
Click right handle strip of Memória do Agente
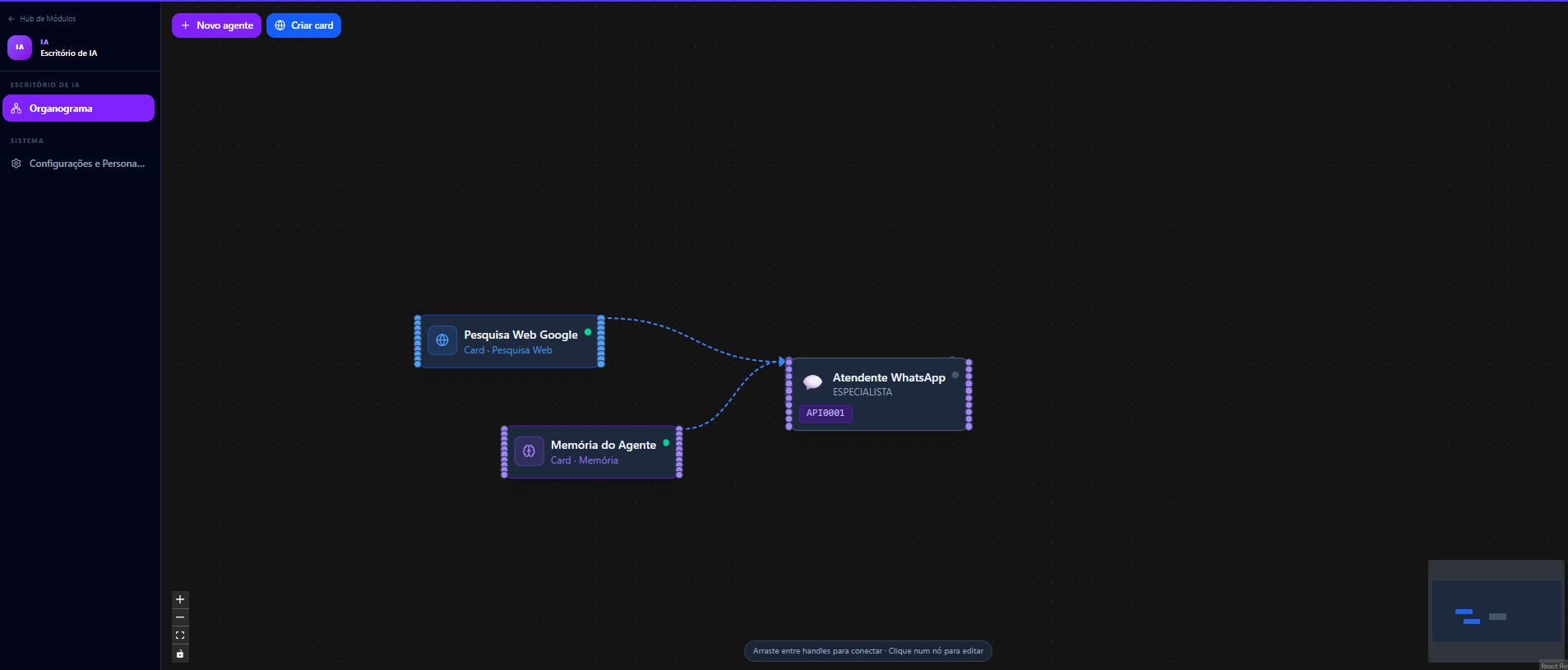coord(679,451)
